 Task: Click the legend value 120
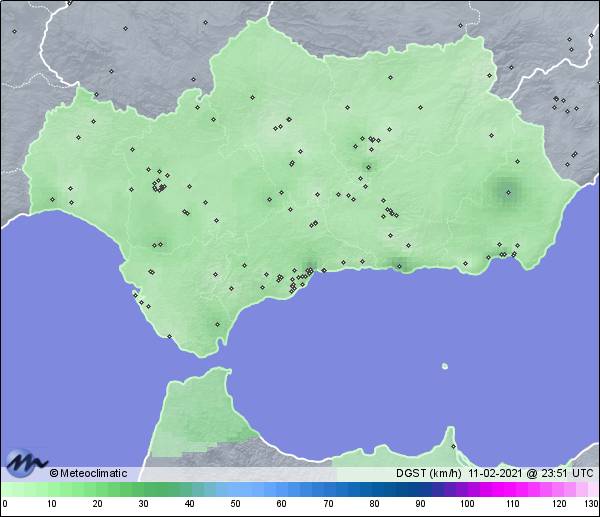[x=559, y=504]
